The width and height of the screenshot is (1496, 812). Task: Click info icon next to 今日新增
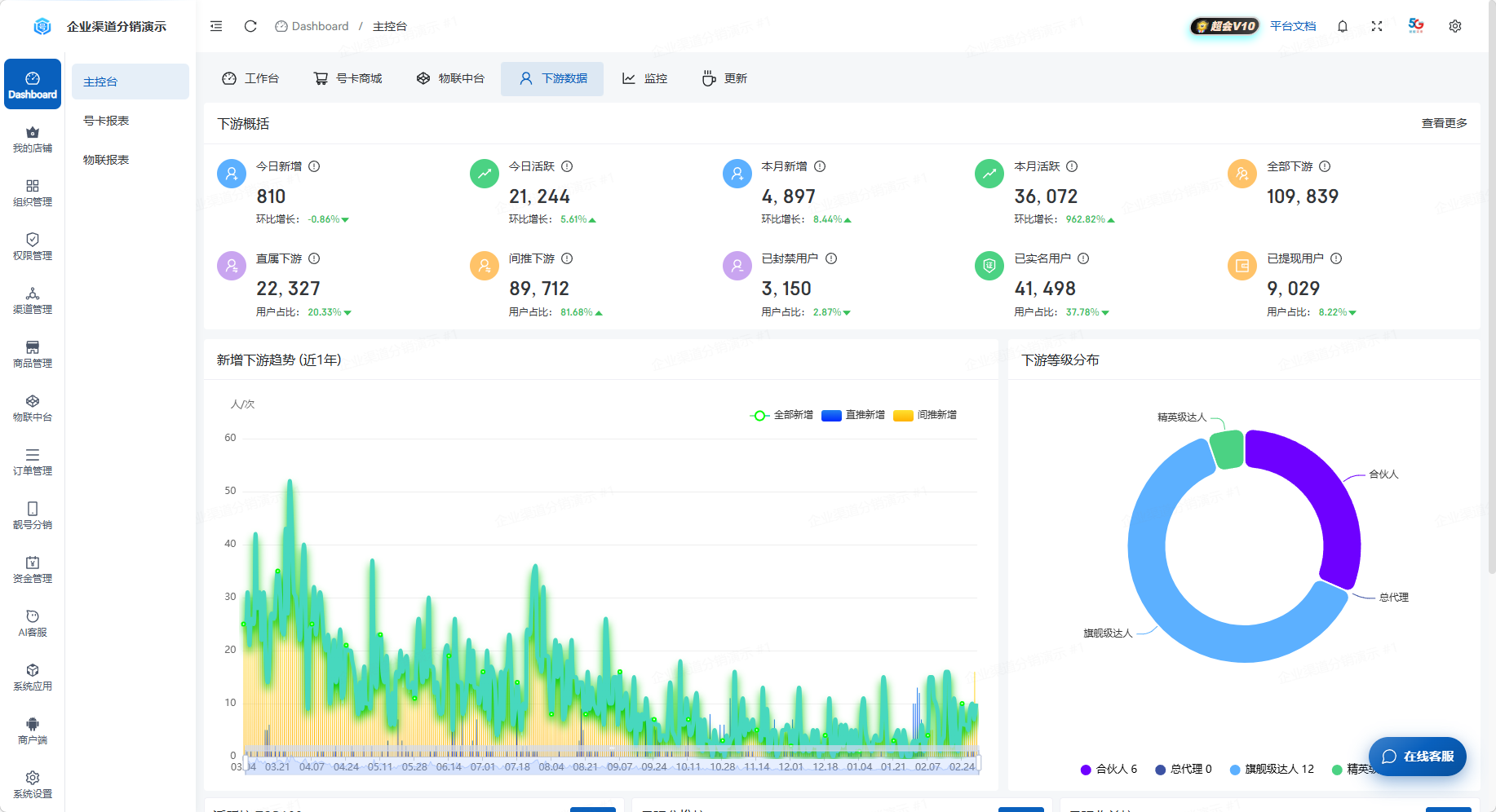[x=314, y=166]
